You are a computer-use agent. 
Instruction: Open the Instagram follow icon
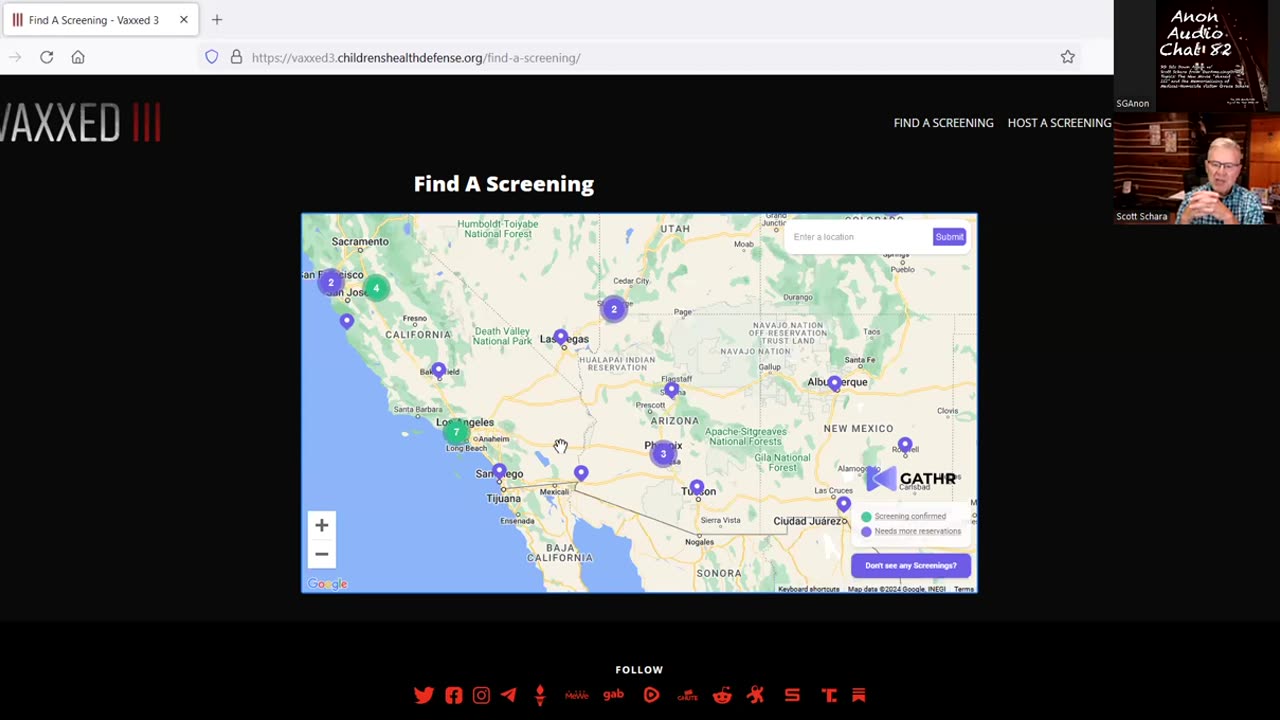pos(481,695)
